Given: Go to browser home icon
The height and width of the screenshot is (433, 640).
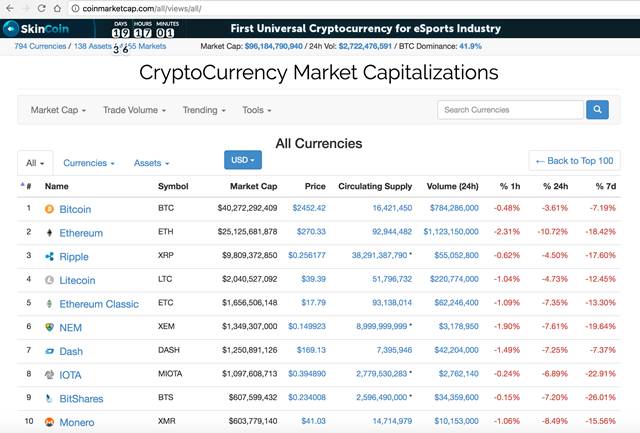Looking at the screenshot, I should tap(58, 8).
